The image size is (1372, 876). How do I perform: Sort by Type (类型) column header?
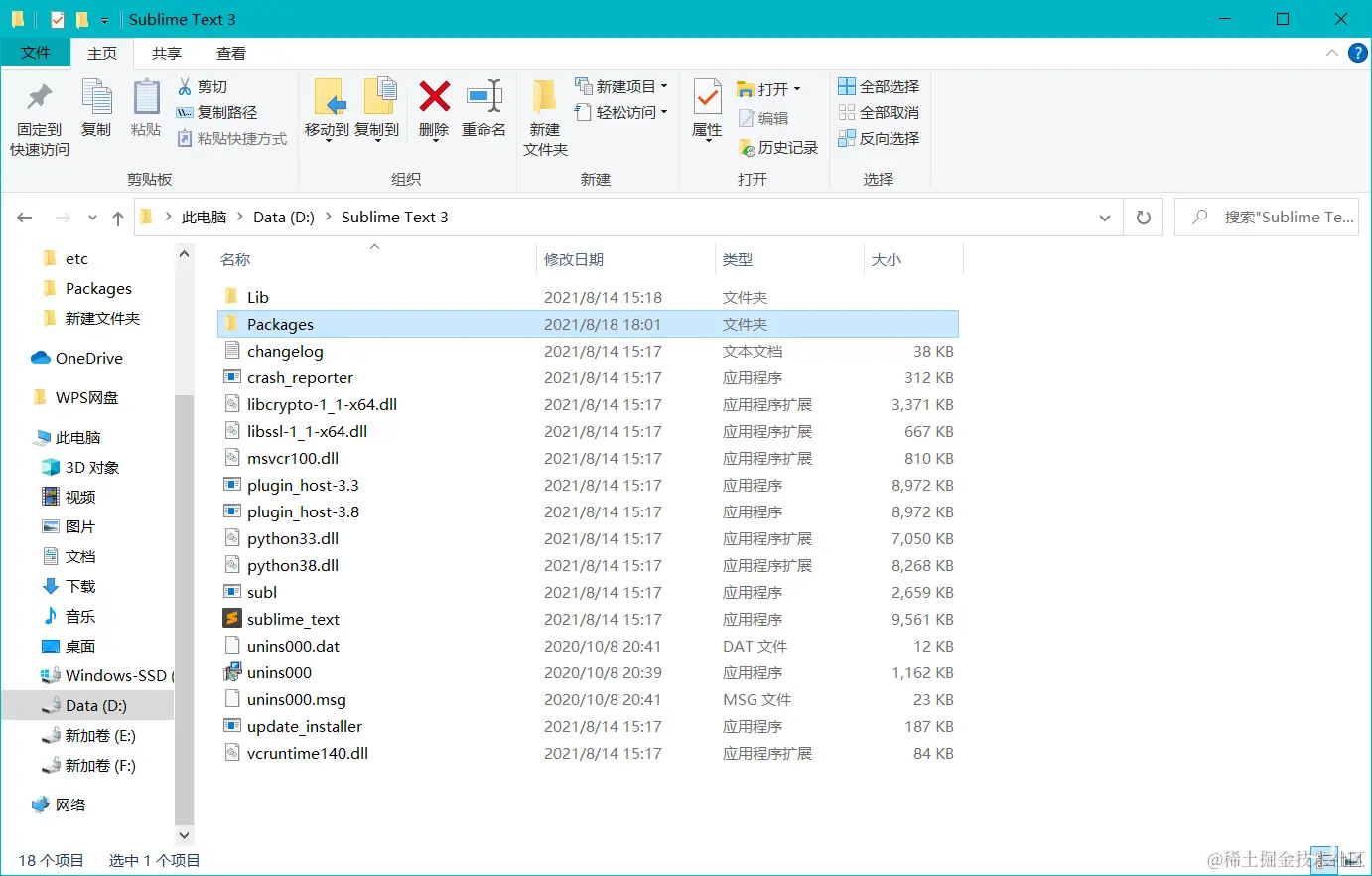pos(738,259)
